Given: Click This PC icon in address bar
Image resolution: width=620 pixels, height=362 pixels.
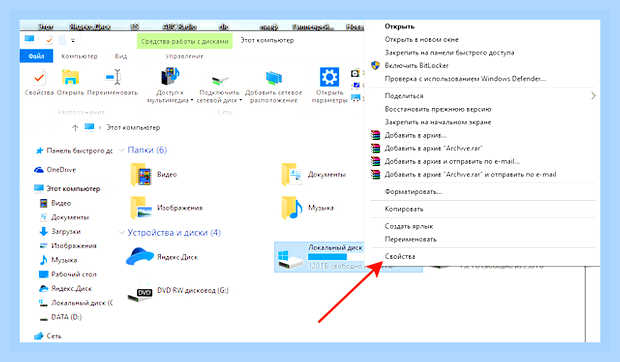Looking at the screenshot, I should tap(90, 127).
